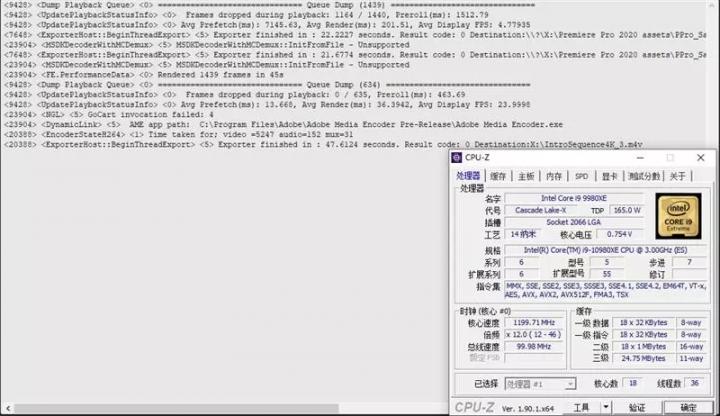
Task: Click log line 'Time taken for: video =5247'
Action: click(179, 135)
